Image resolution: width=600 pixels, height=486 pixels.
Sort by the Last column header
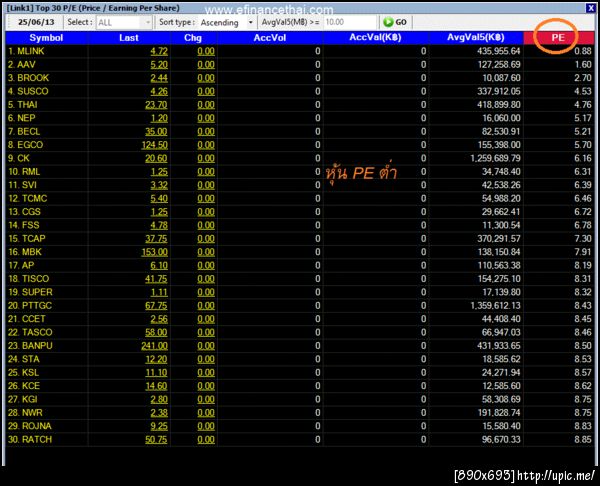click(129, 38)
